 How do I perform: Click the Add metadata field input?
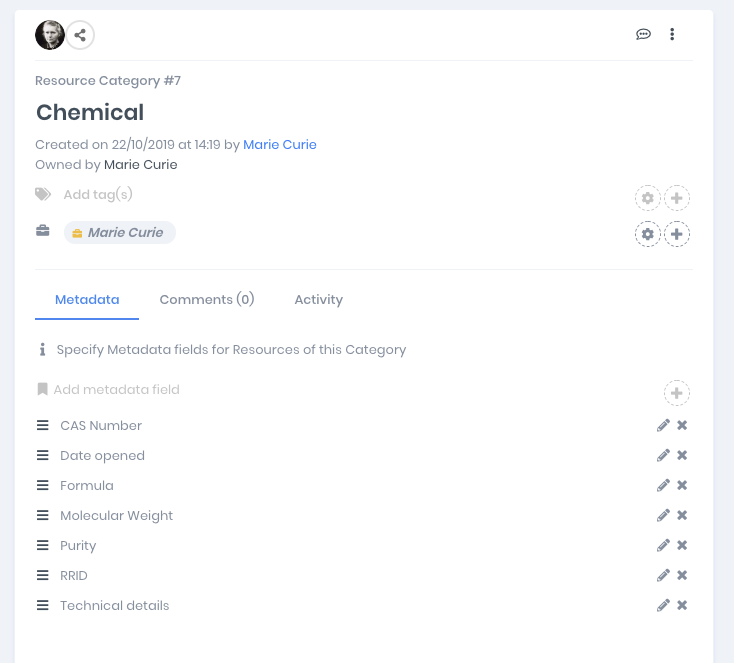coord(117,390)
